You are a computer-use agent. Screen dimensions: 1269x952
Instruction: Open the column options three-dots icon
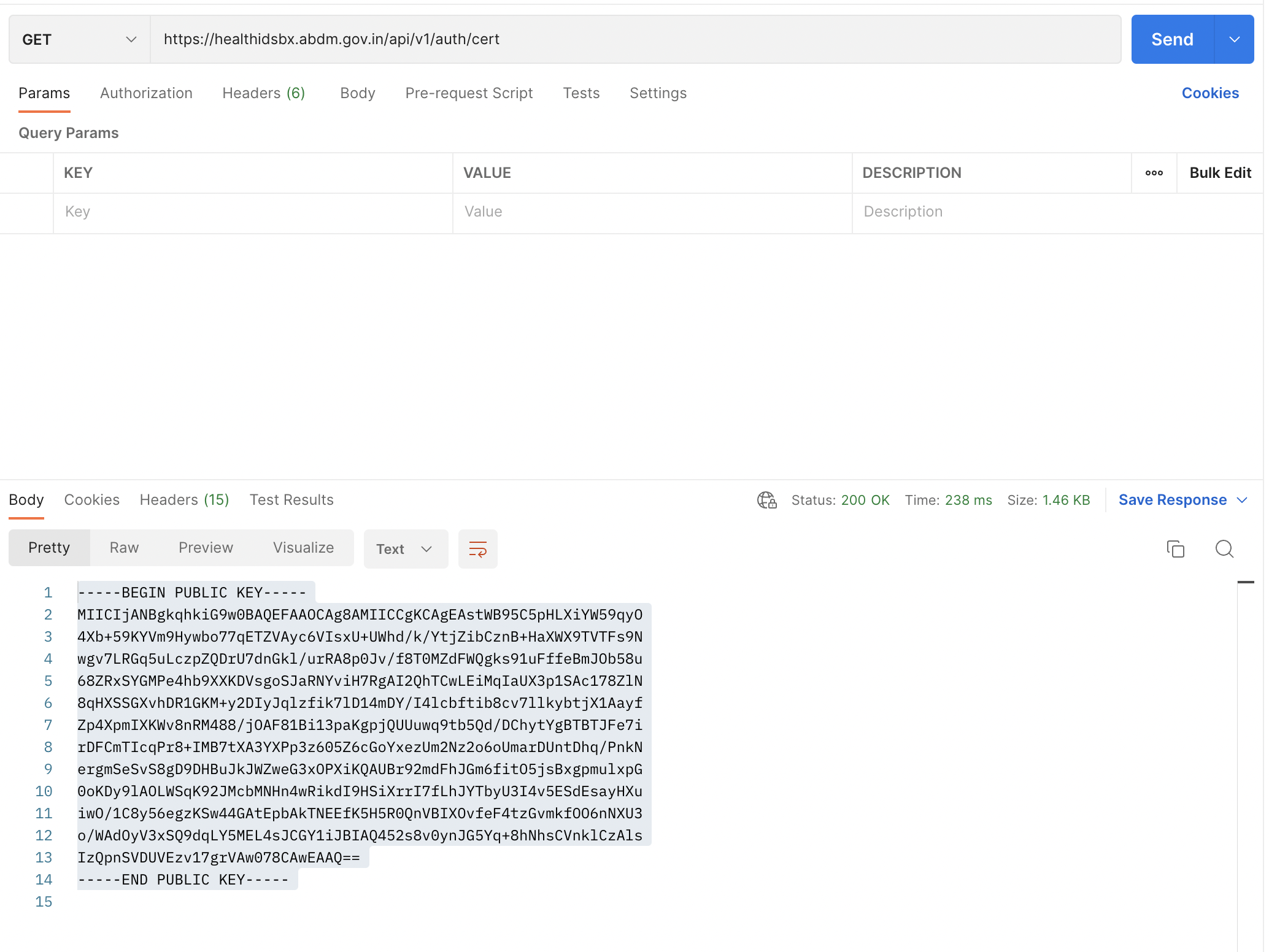1154,173
